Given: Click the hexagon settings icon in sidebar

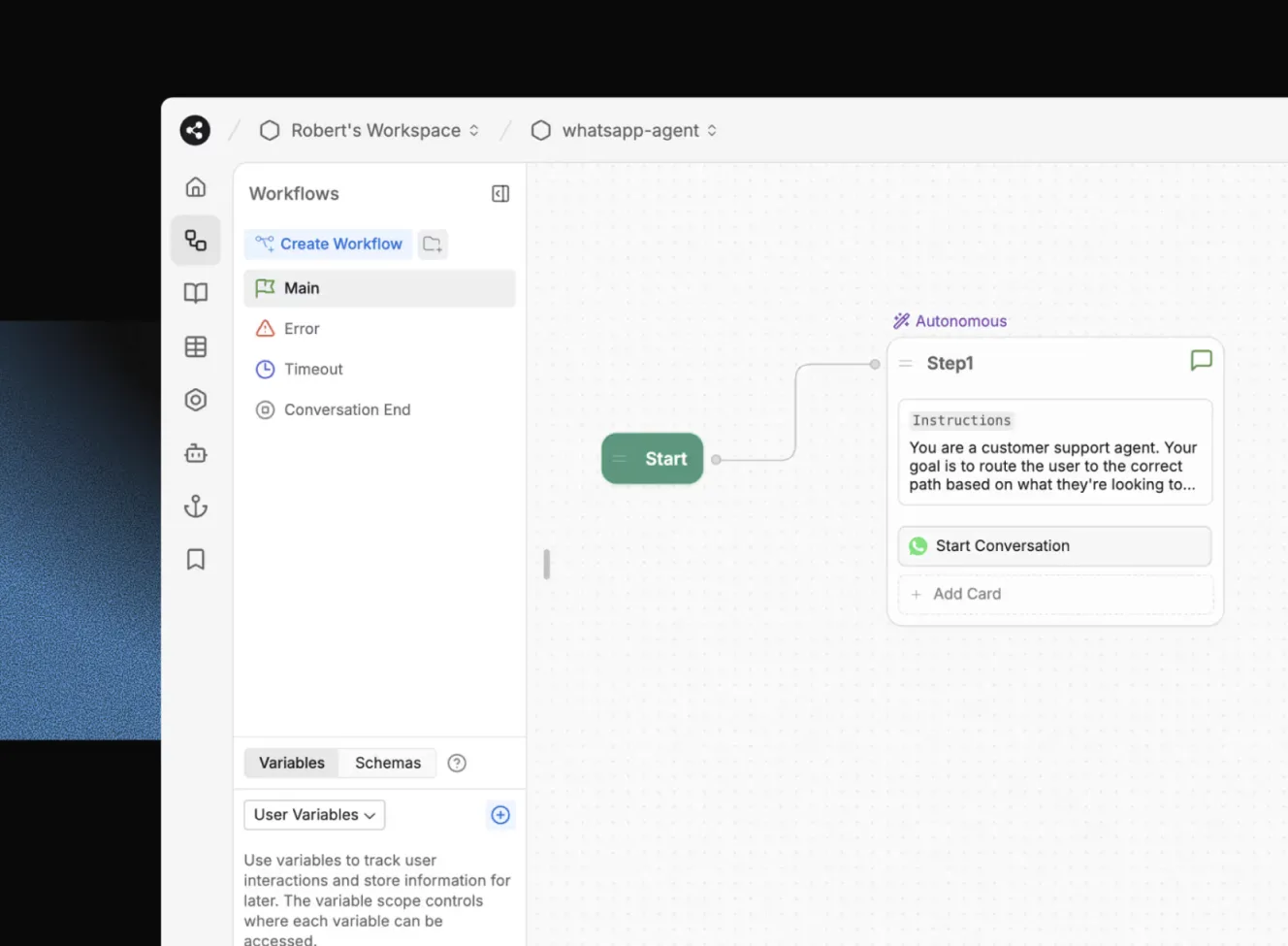Looking at the screenshot, I should (196, 400).
